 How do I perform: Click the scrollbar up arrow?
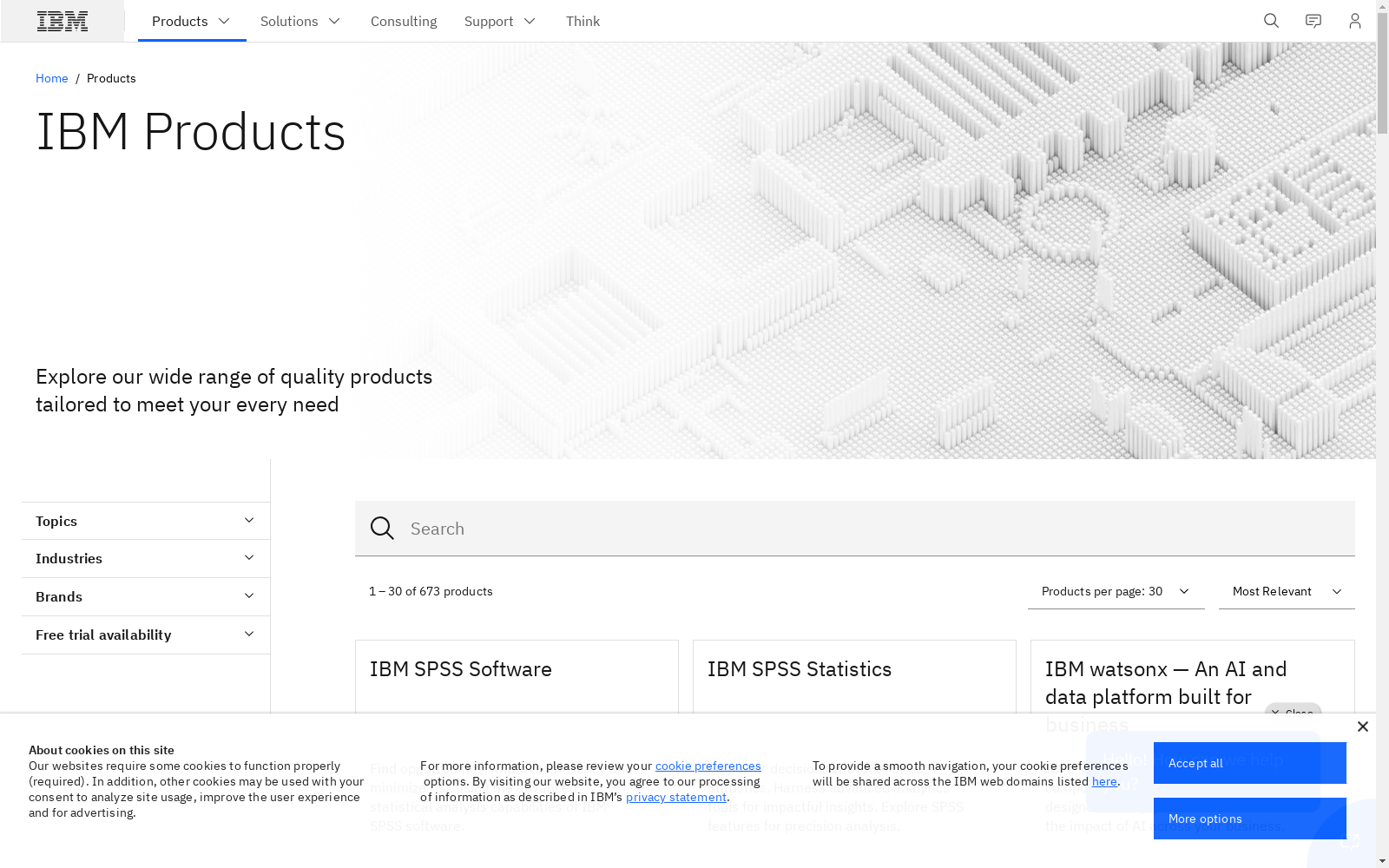click(1382, 6)
